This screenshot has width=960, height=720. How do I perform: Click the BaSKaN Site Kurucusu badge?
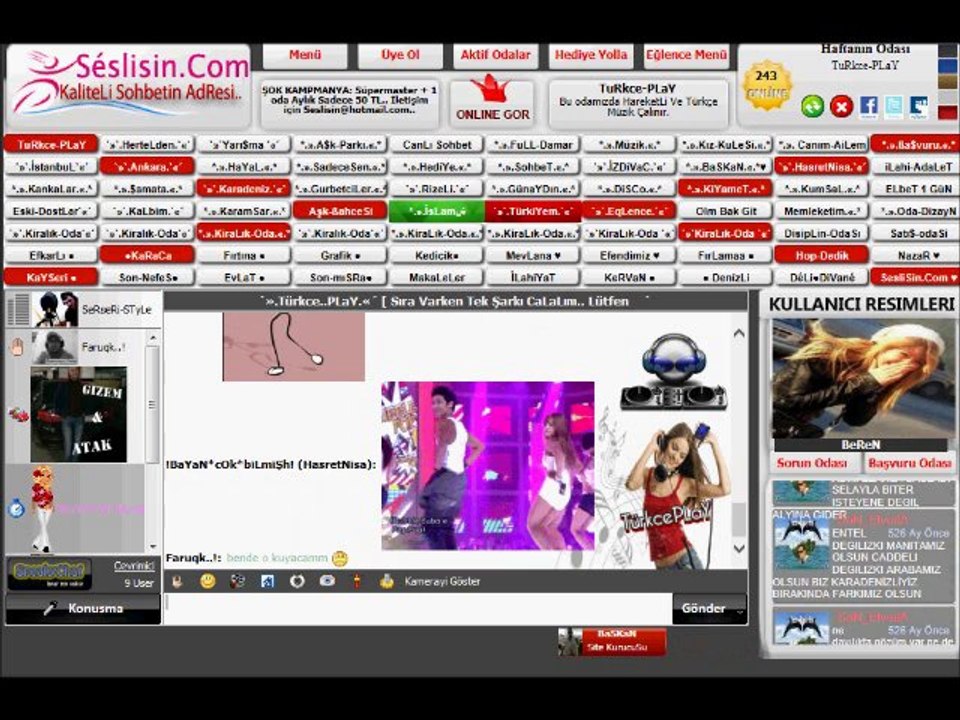[x=612, y=641]
